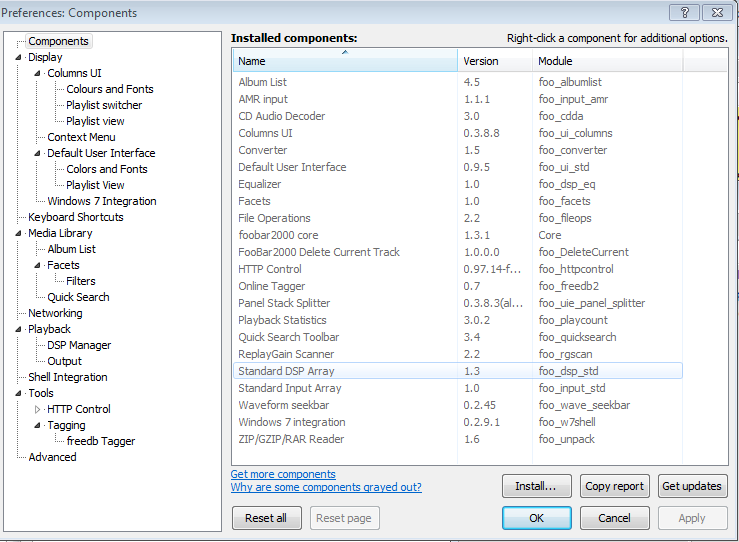739x542 pixels.
Task: Select the HTTP Control component in the list
Action: point(458,269)
